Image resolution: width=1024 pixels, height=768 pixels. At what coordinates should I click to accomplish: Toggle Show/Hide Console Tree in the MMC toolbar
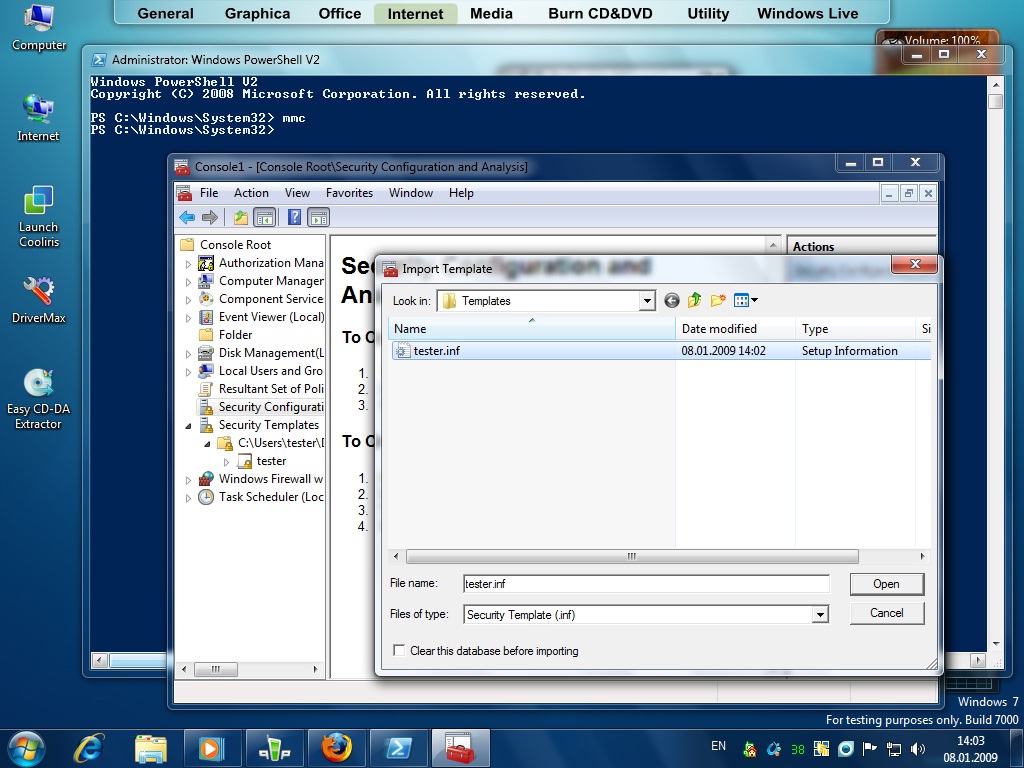click(x=264, y=217)
